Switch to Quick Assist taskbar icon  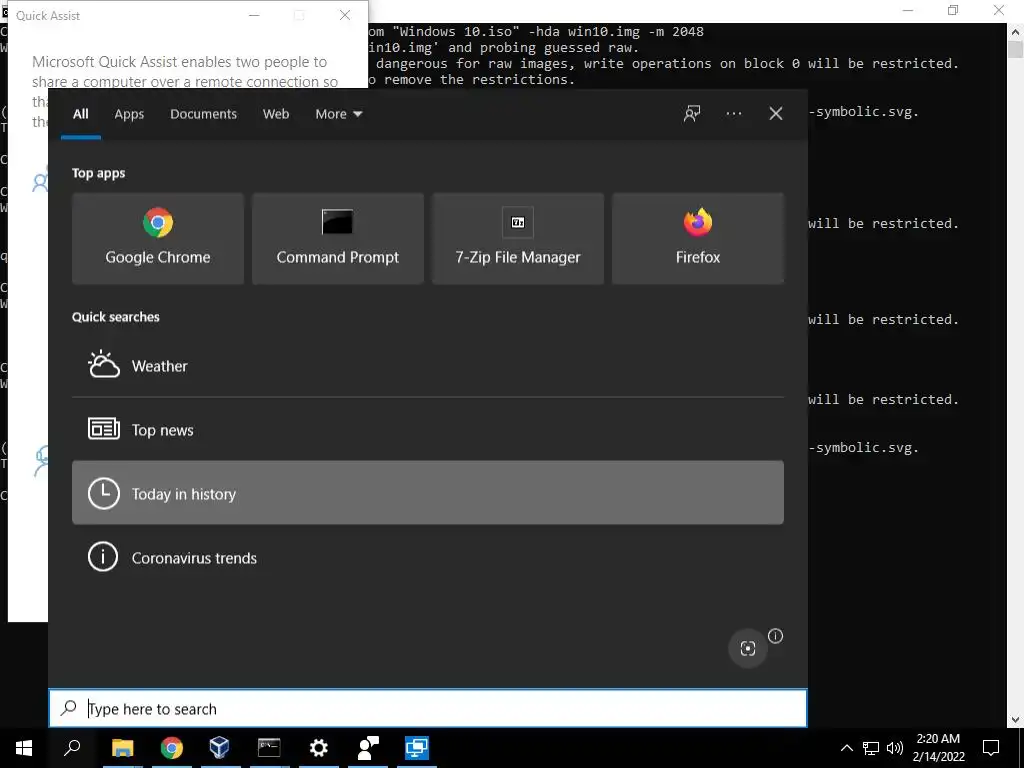[368, 748]
